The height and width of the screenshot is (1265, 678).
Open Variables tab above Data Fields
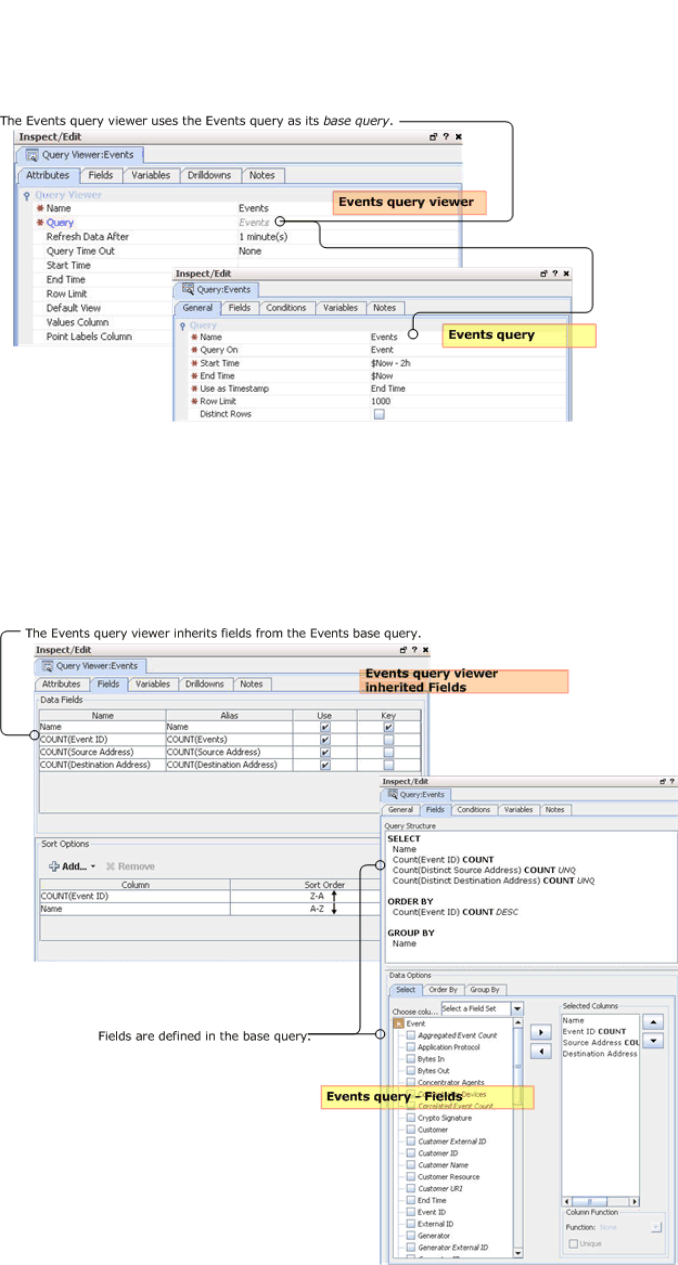click(x=152, y=684)
